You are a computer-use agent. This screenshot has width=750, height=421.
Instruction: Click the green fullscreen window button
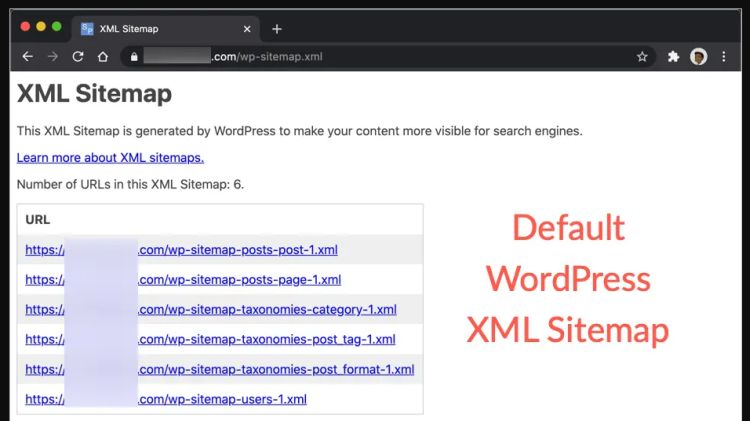click(56, 27)
